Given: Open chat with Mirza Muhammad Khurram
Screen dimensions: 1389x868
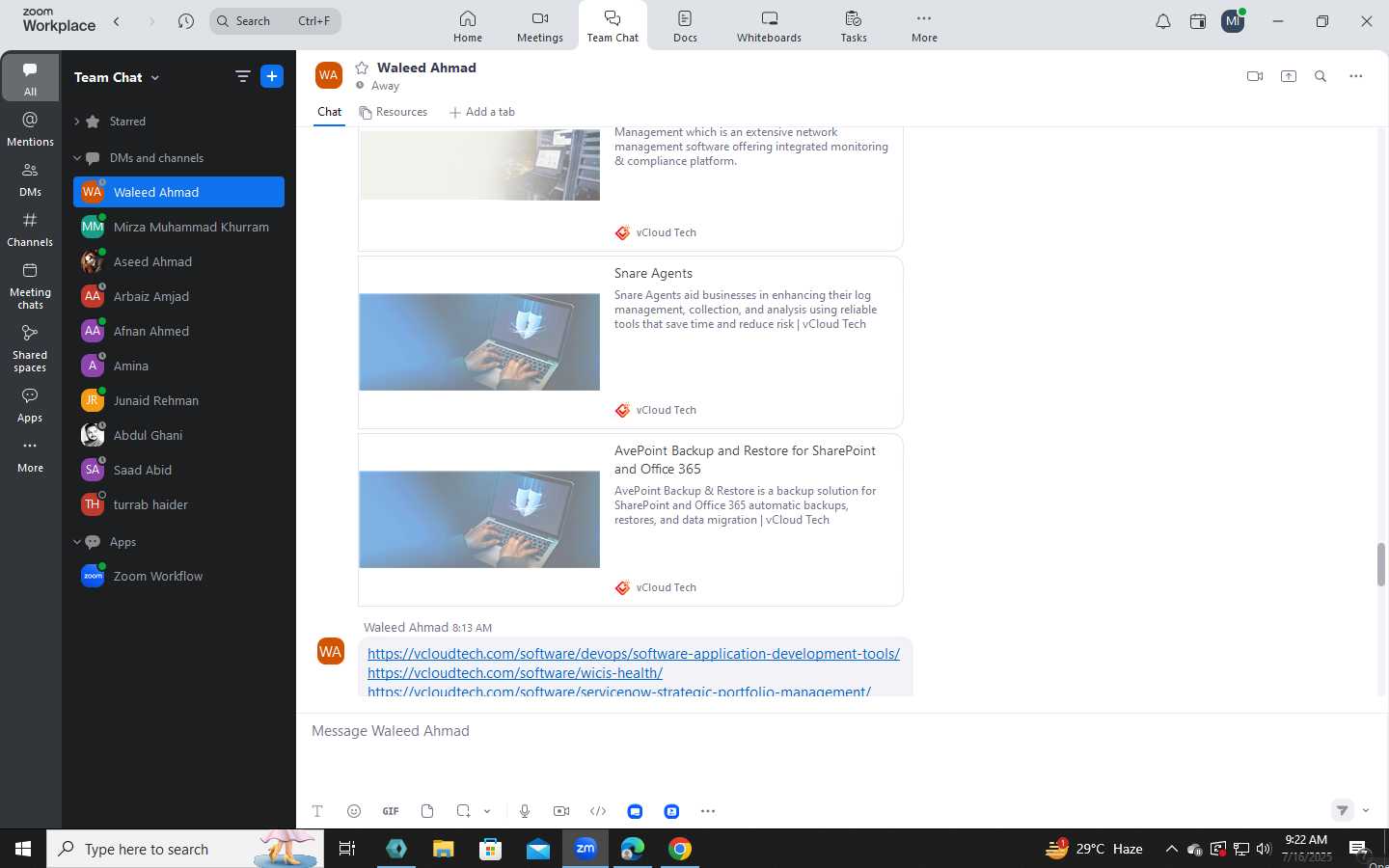Looking at the screenshot, I should [178, 227].
